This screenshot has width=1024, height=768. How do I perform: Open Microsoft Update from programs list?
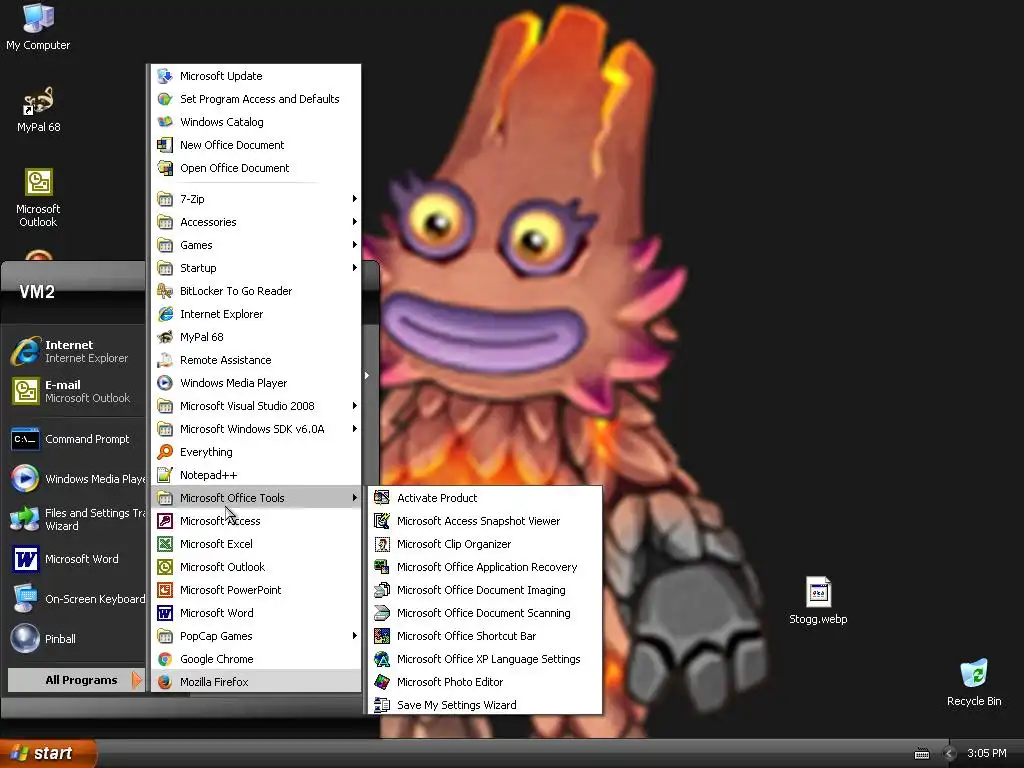pyautogui.click(x=255, y=76)
